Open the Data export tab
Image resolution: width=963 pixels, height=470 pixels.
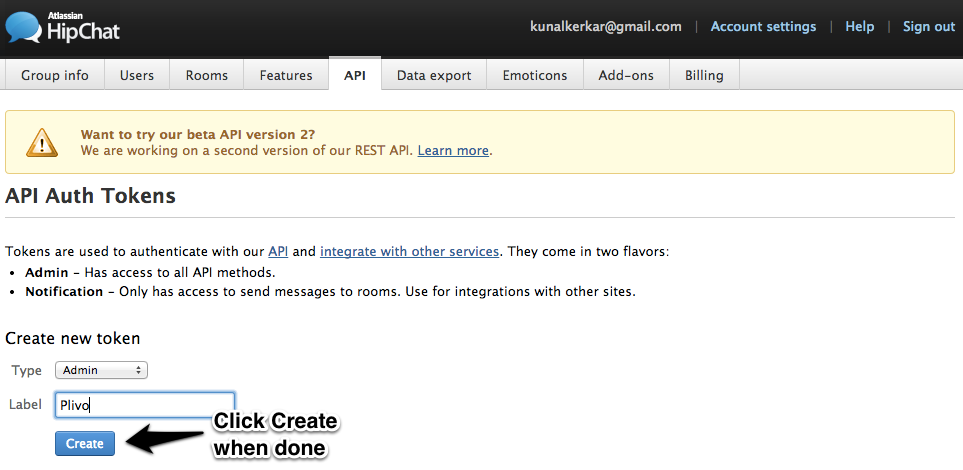click(x=434, y=76)
